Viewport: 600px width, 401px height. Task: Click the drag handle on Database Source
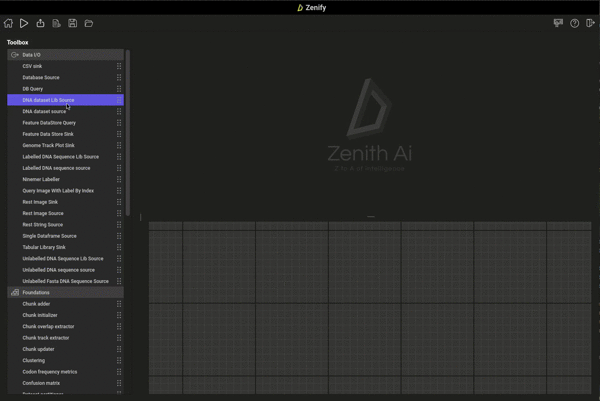[x=119, y=77]
